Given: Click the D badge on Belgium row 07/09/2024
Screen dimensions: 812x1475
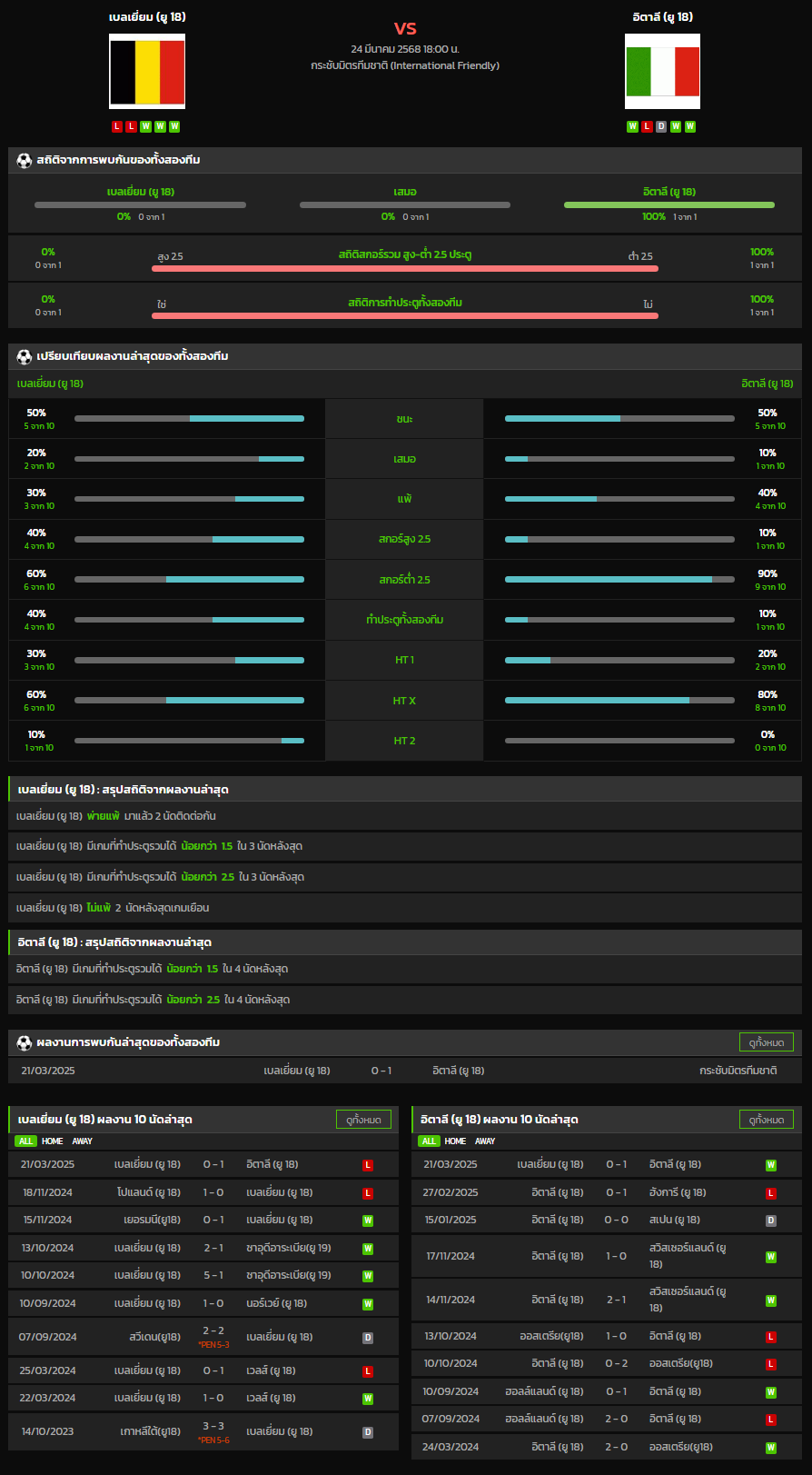Looking at the screenshot, I should [x=368, y=1338].
